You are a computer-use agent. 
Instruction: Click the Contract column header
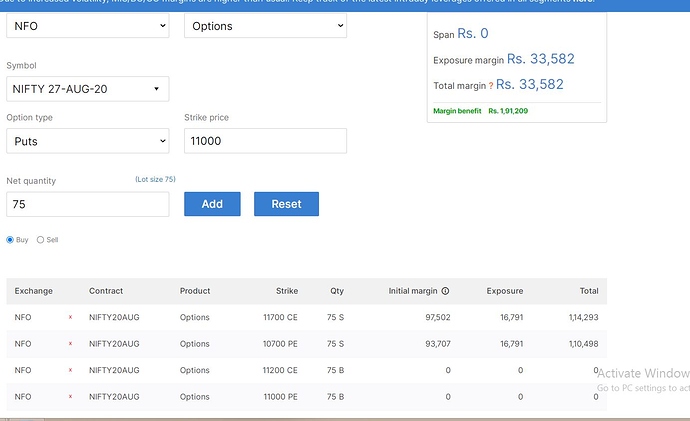click(x=106, y=291)
